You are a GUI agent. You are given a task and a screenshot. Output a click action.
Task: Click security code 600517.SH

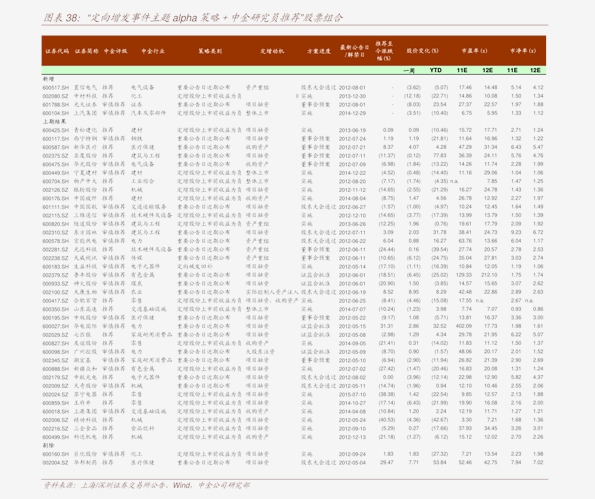56,88
